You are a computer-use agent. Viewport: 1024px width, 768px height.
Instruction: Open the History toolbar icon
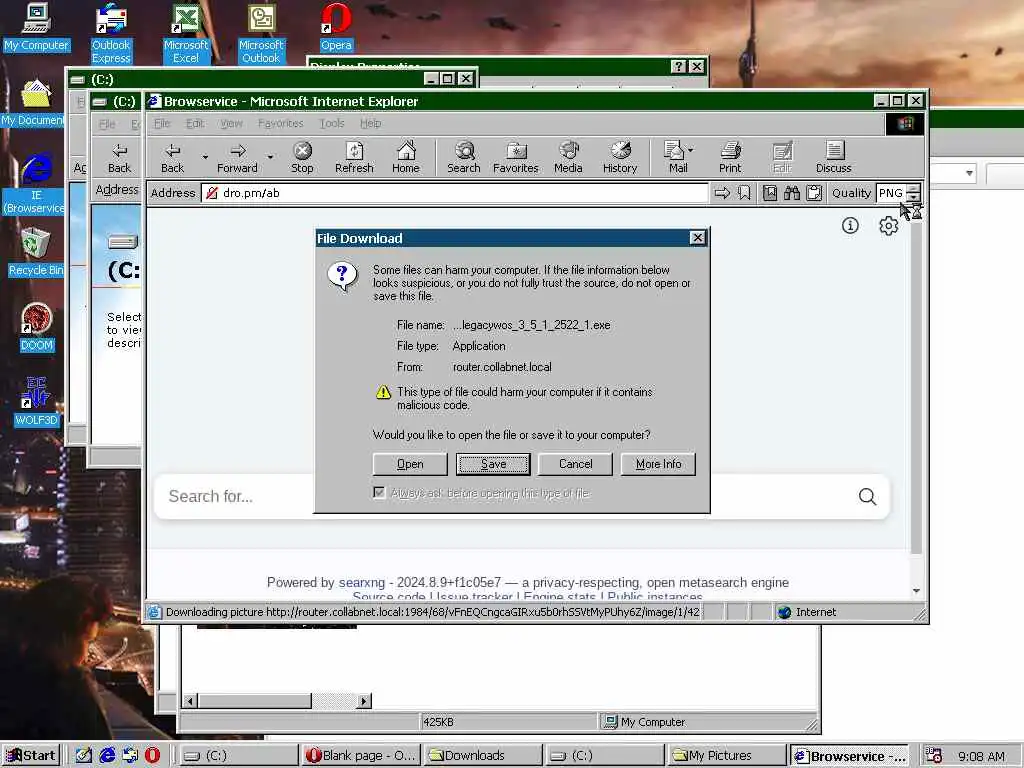[620, 157]
